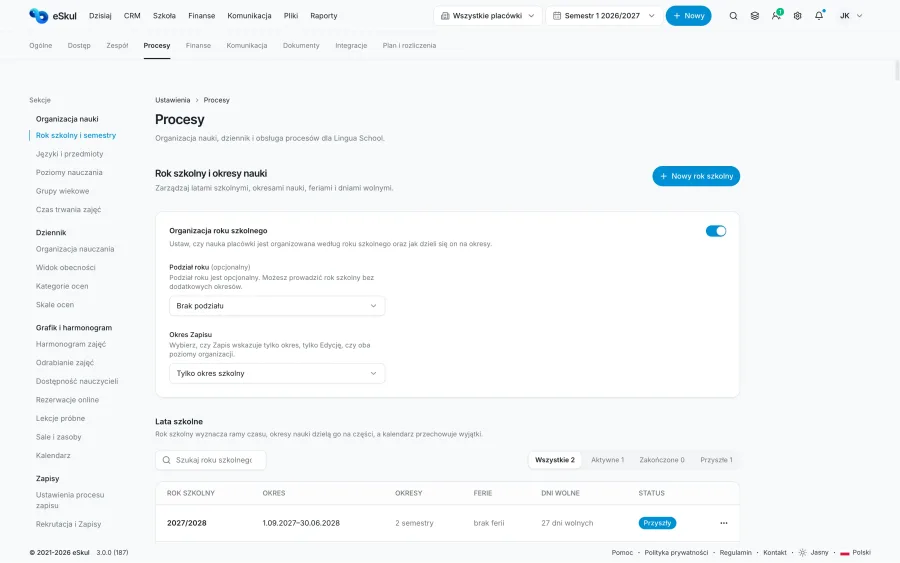Click the Przyszły status badge
The height and width of the screenshot is (563, 900).
tap(657, 523)
